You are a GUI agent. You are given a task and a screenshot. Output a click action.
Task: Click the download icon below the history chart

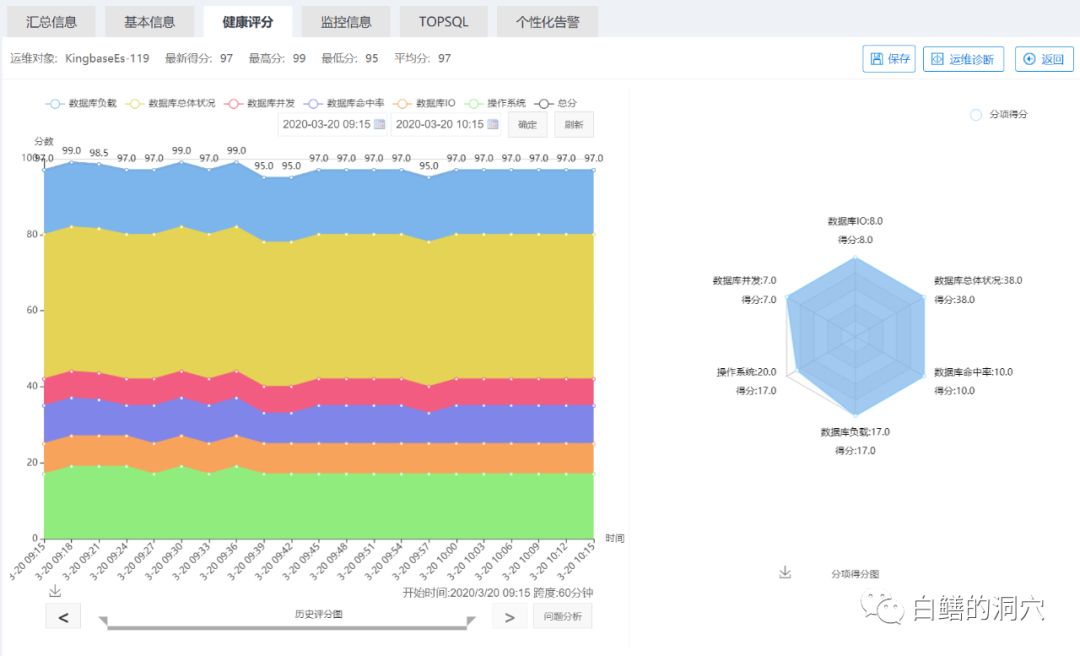click(x=55, y=591)
